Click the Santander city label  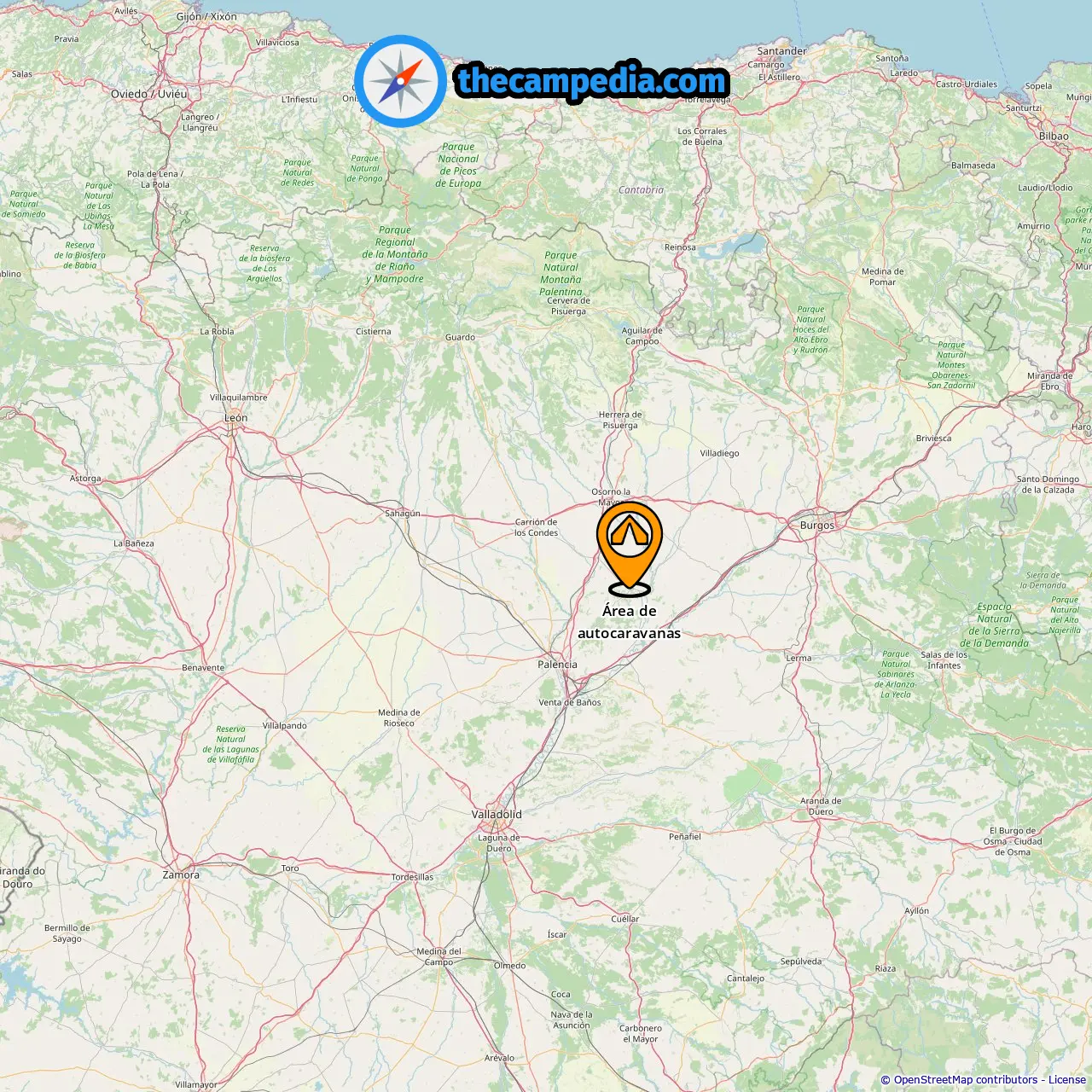point(781,51)
